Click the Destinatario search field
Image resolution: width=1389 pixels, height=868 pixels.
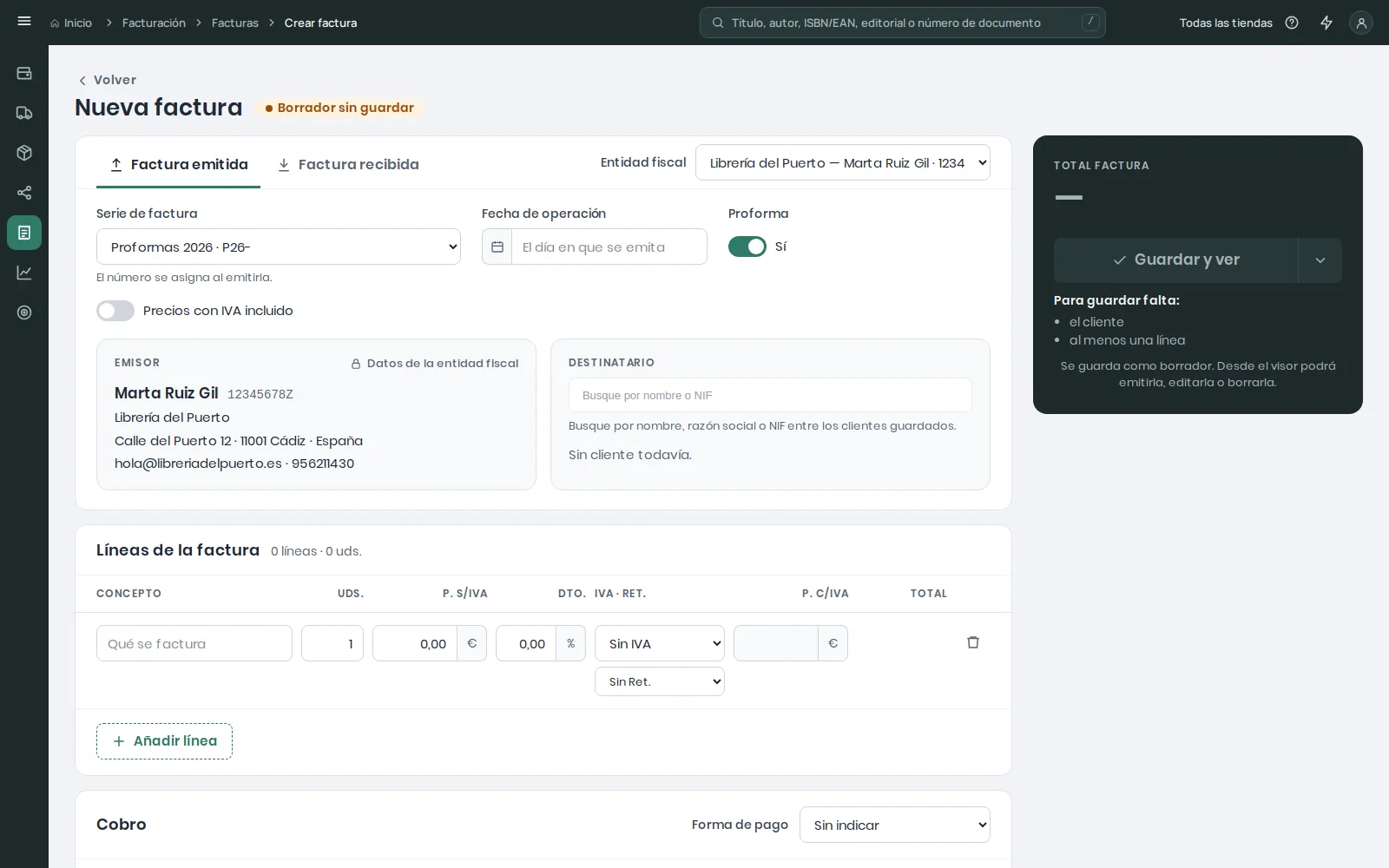(x=770, y=395)
